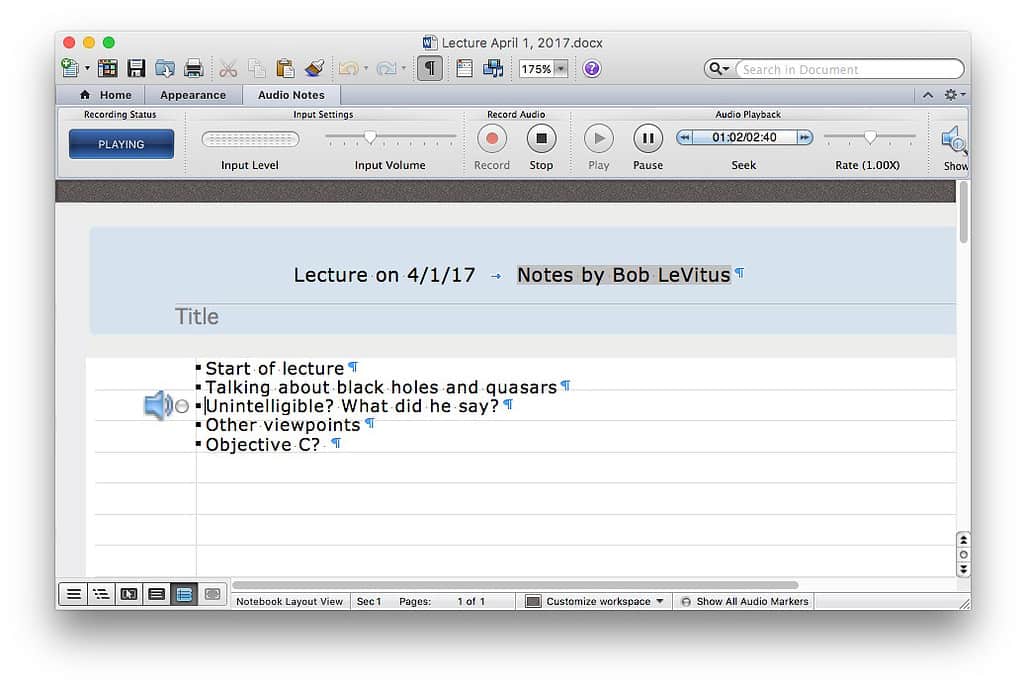Pause the audio playback

648,138
